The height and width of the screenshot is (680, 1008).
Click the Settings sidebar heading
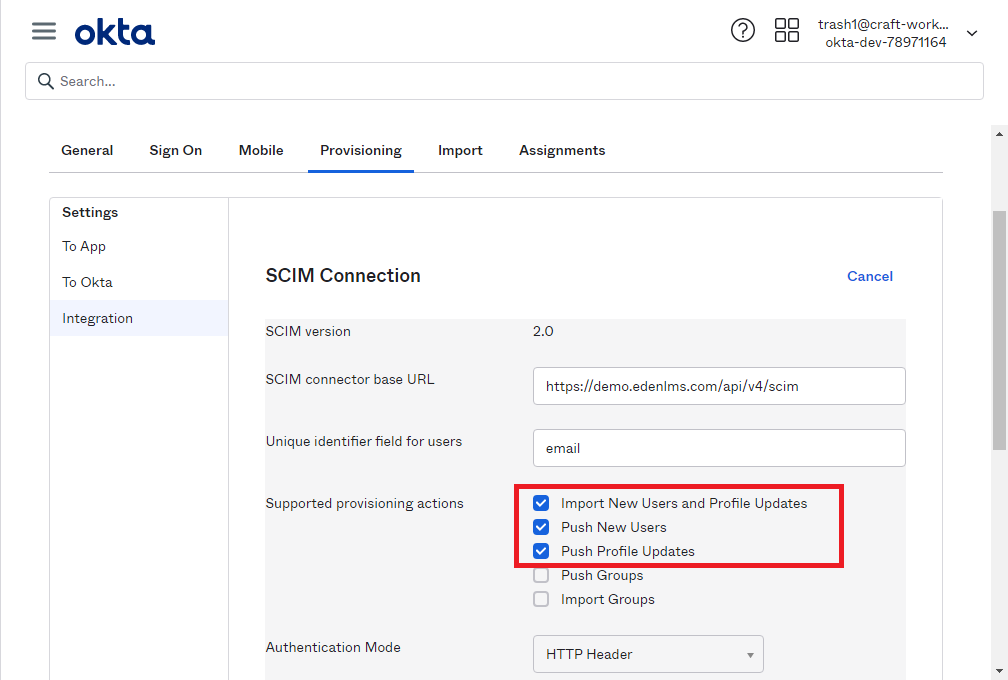click(x=90, y=212)
